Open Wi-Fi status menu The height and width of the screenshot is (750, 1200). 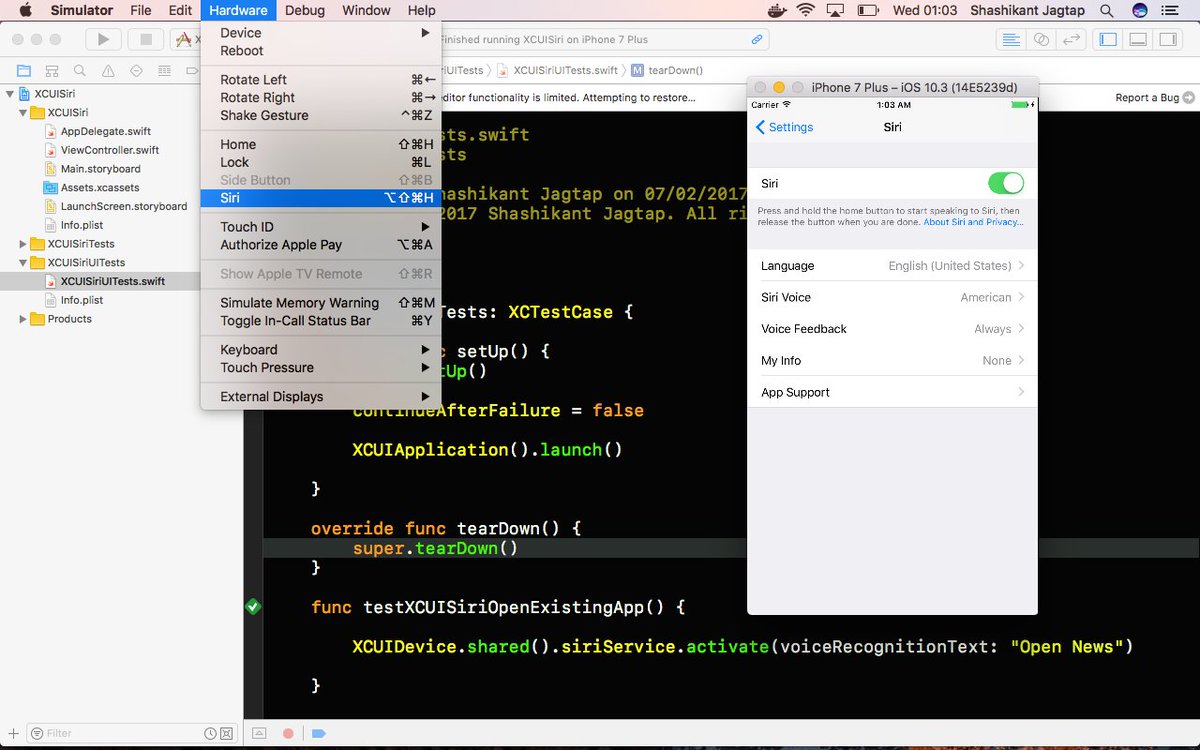[806, 11]
